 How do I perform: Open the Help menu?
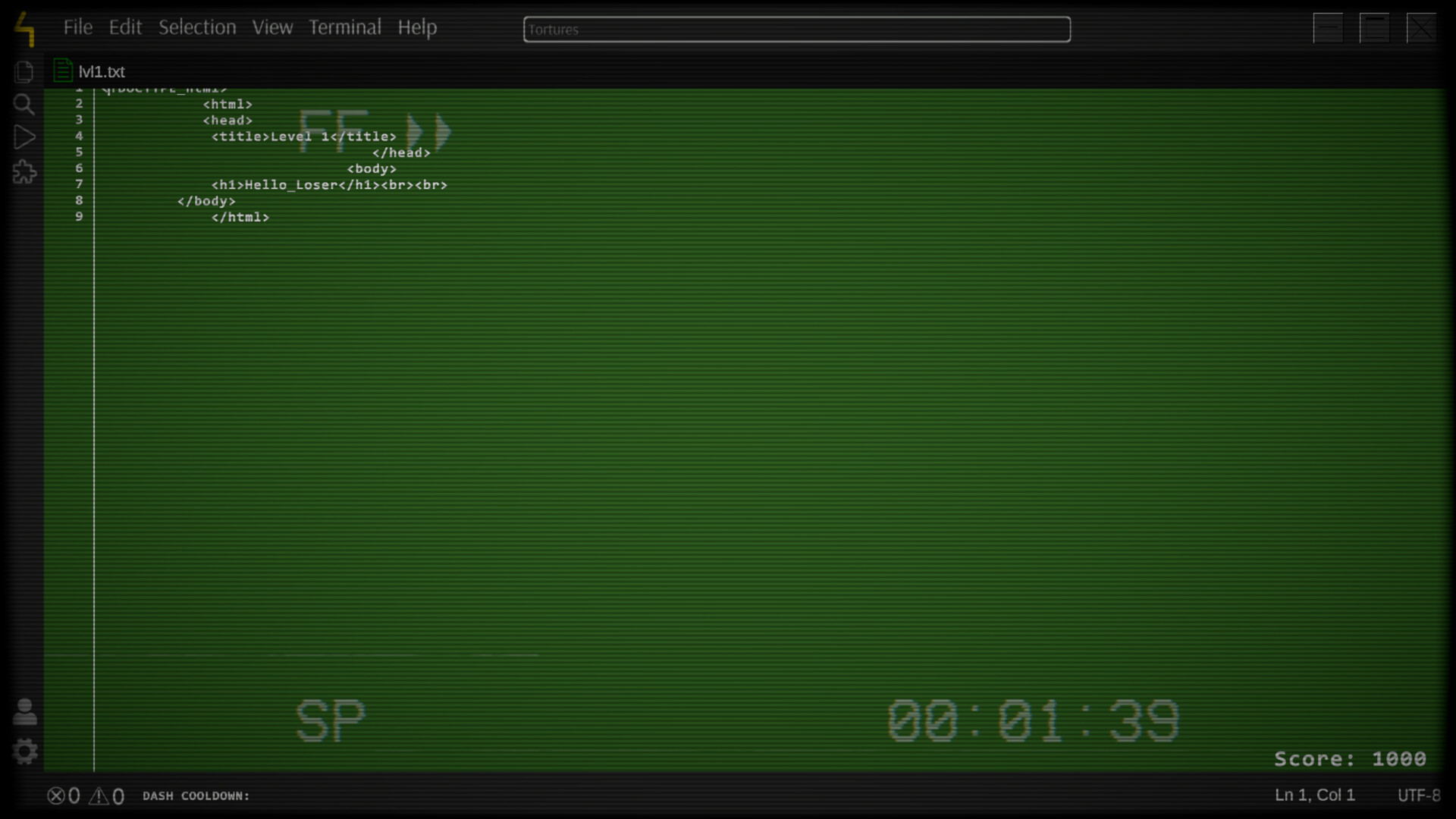click(x=417, y=27)
